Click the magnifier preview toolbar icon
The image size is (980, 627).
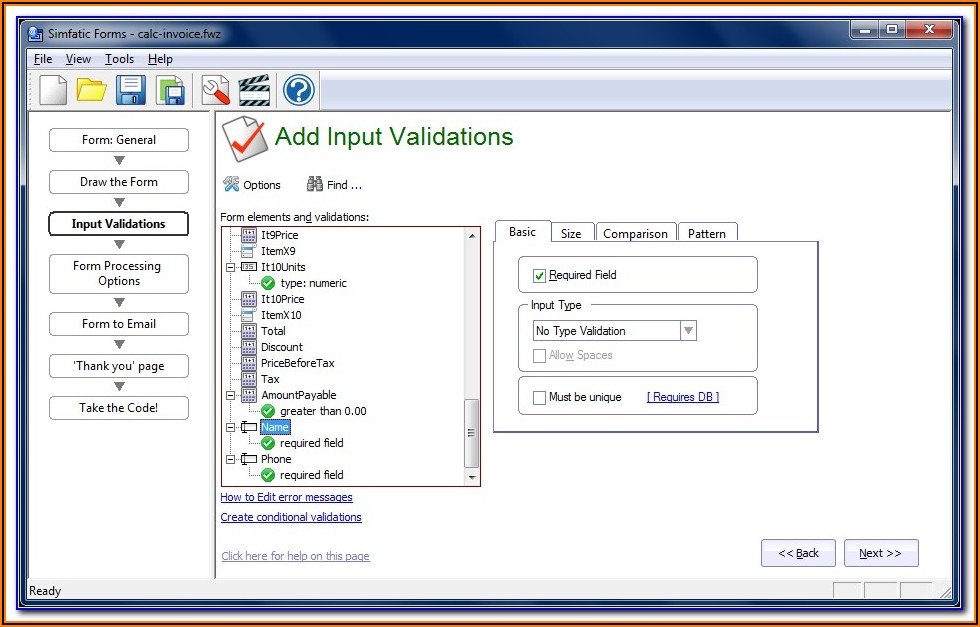click(x=216, y=90)
